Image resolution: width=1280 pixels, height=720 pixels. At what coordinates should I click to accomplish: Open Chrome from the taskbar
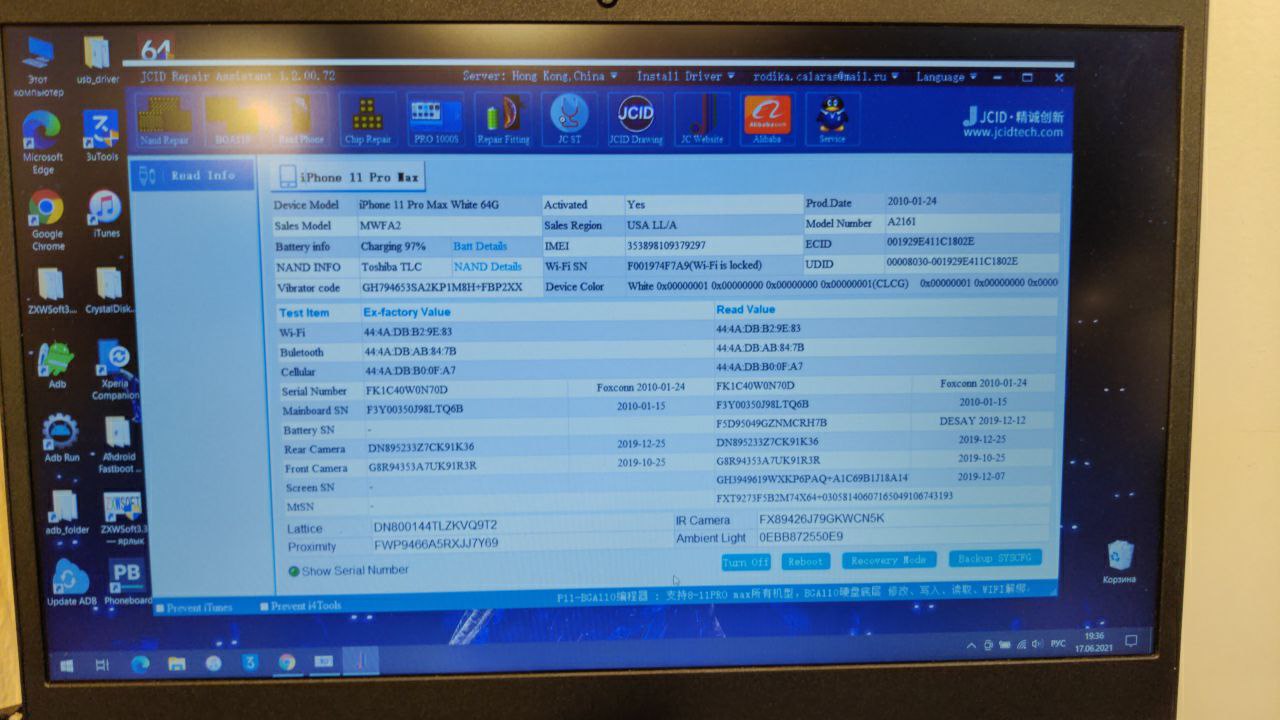tap(287, 662)
